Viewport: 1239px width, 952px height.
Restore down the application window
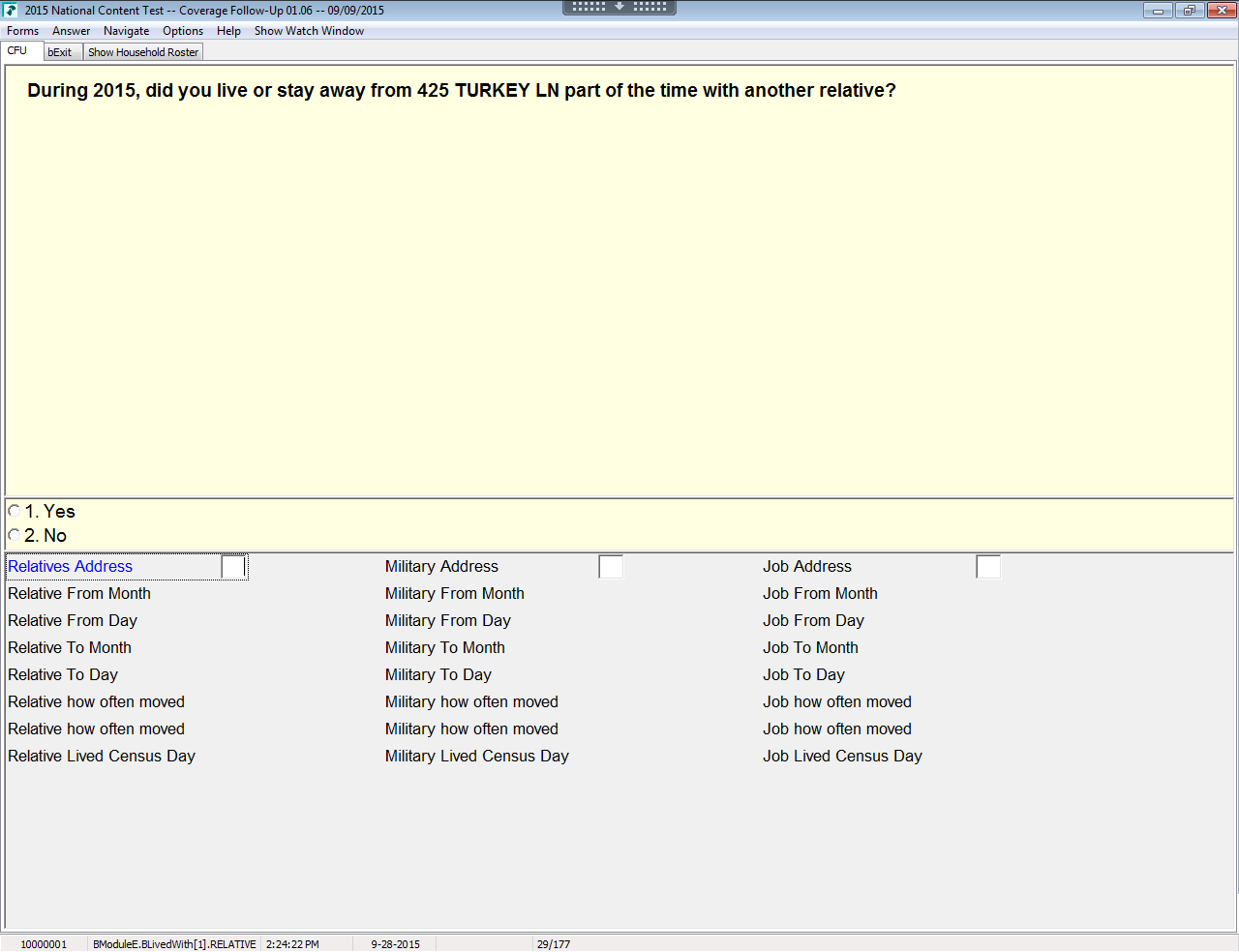coord(1189,11)
